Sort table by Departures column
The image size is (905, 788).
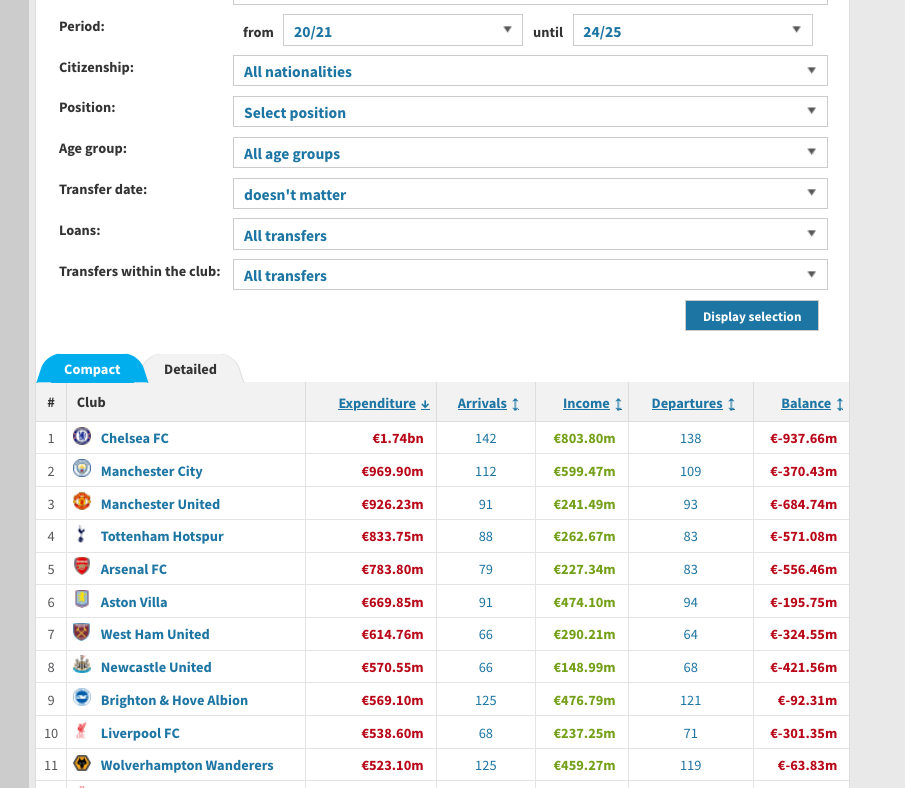click(x=693, y=404)
